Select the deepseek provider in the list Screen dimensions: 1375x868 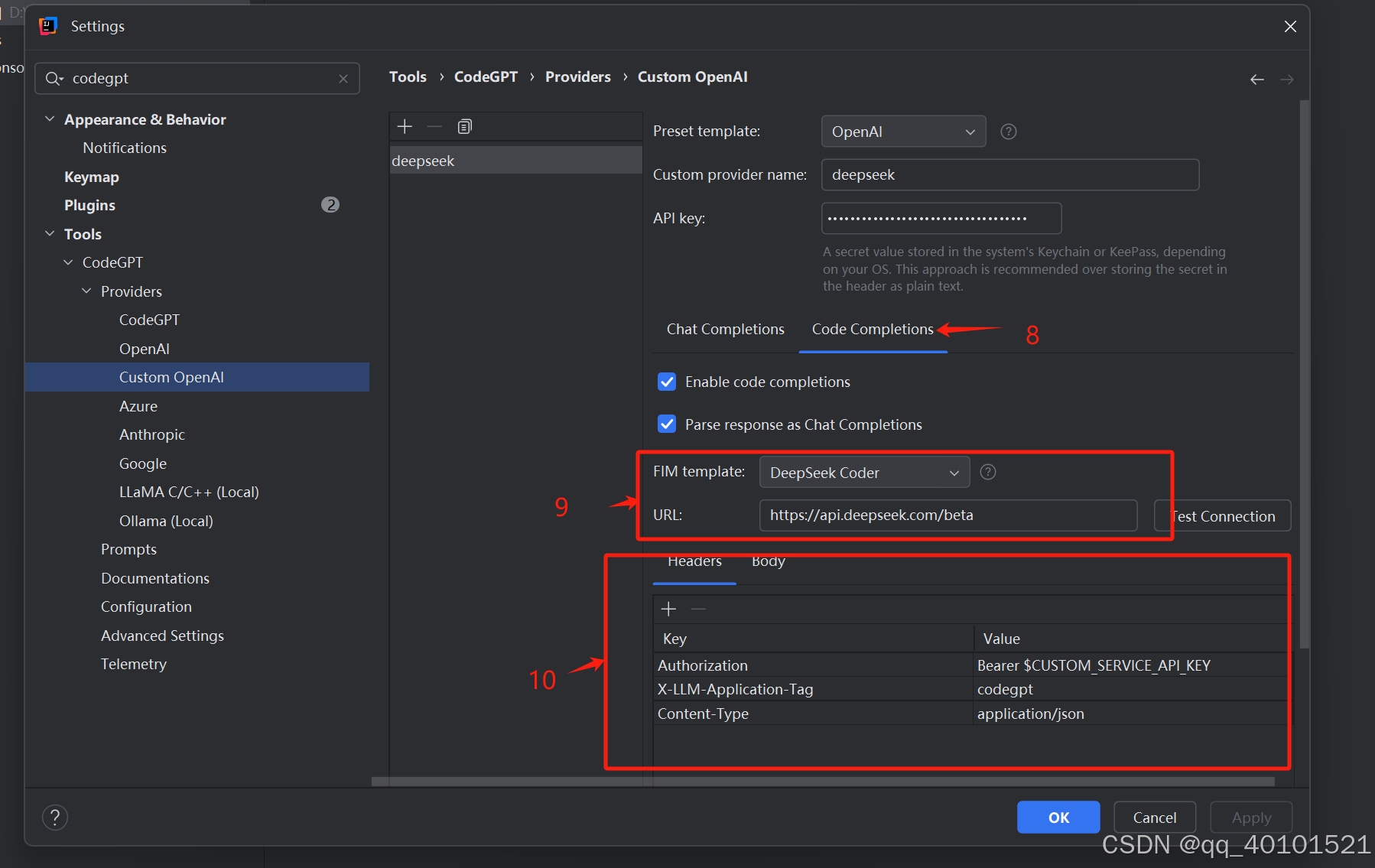pyautogui.click(x=516, y=161)
